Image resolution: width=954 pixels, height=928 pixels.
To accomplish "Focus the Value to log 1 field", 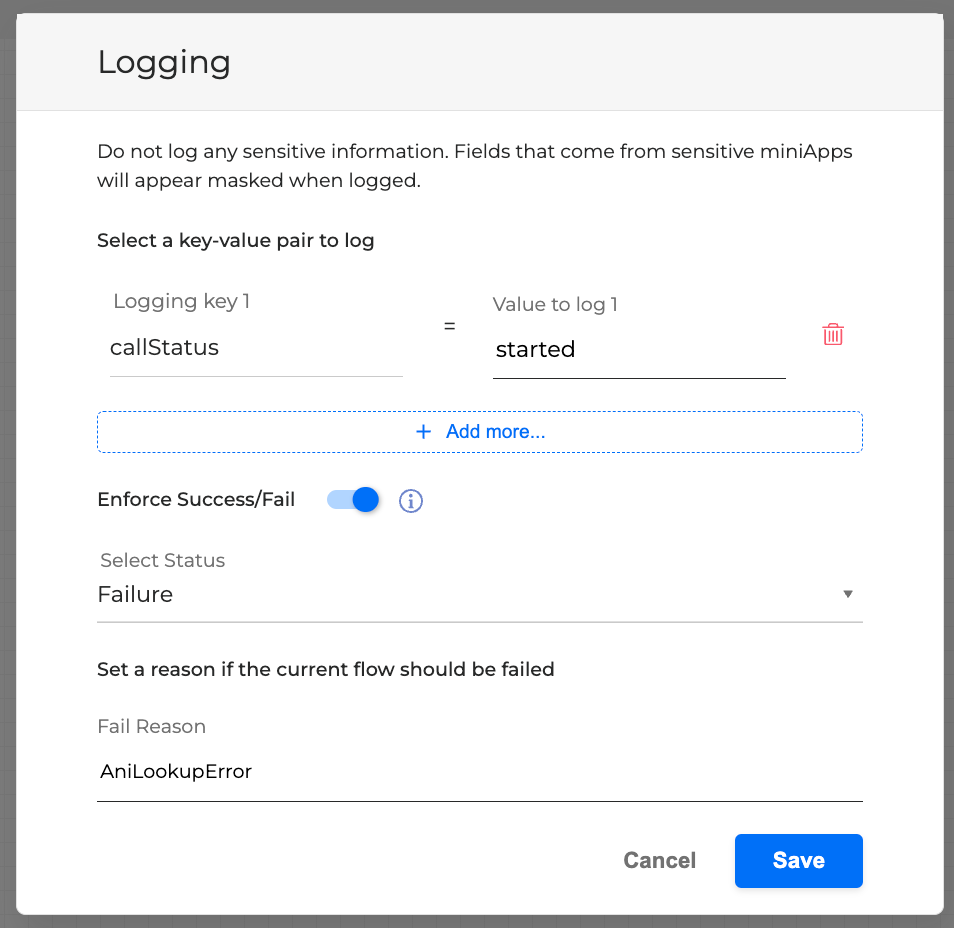I will [x=638, y=350].
